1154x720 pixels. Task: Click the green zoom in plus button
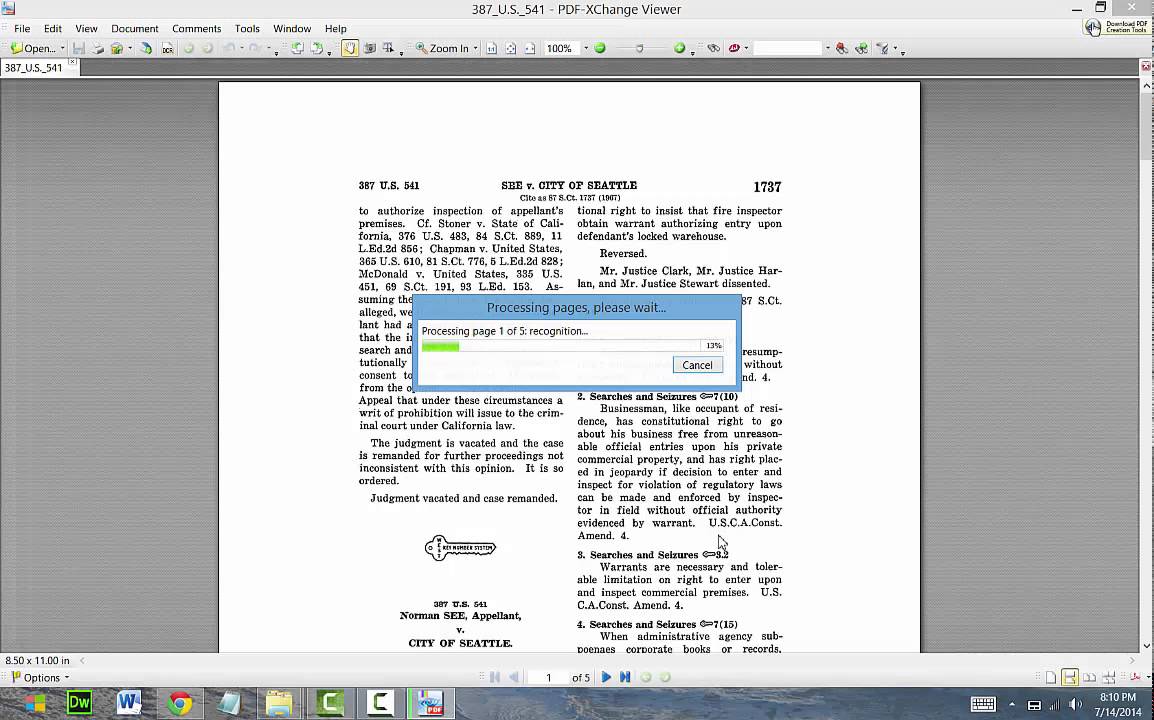click(x=679, y=48)
